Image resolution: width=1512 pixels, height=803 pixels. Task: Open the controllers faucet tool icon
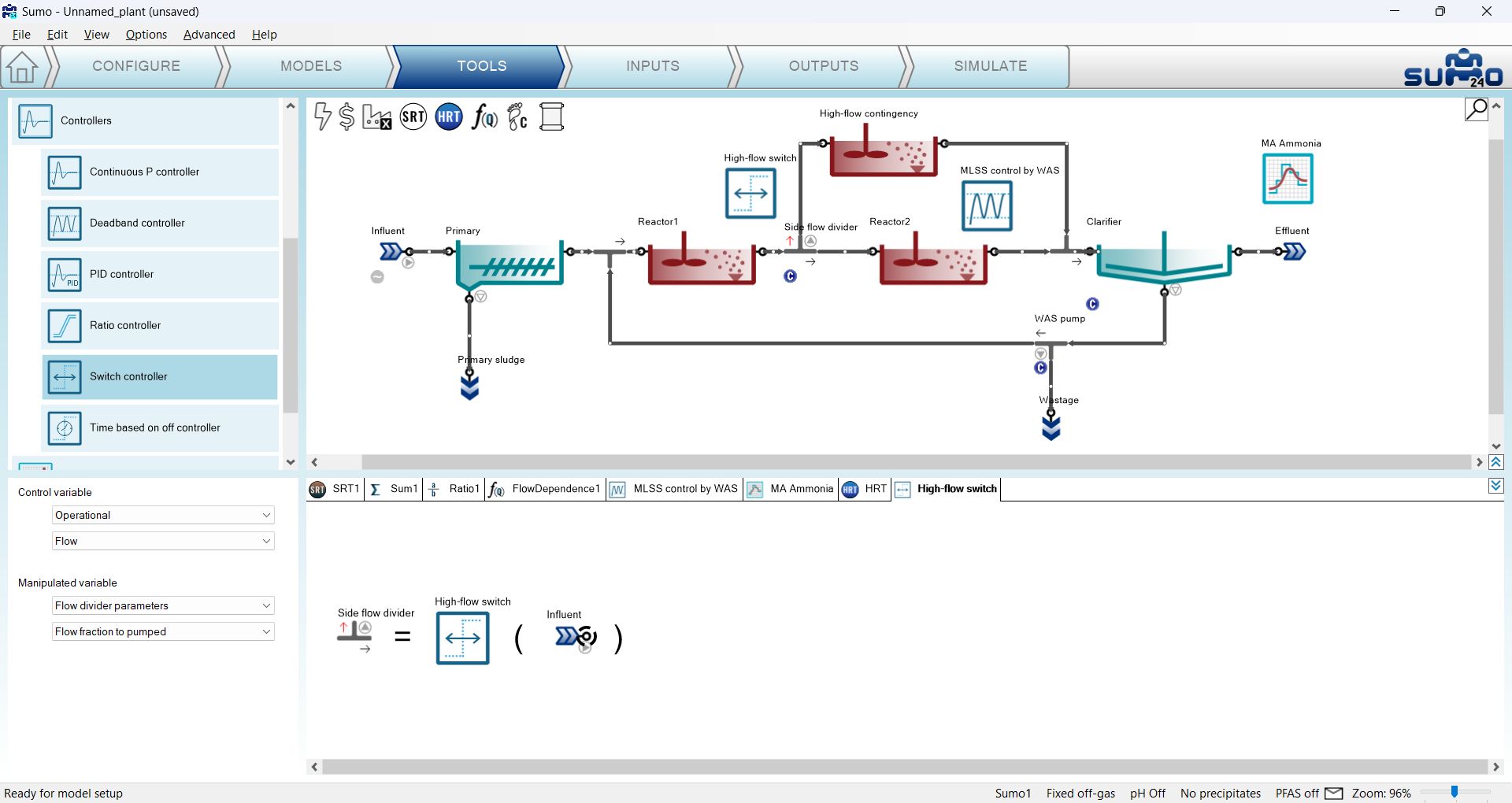click(517, 117)
